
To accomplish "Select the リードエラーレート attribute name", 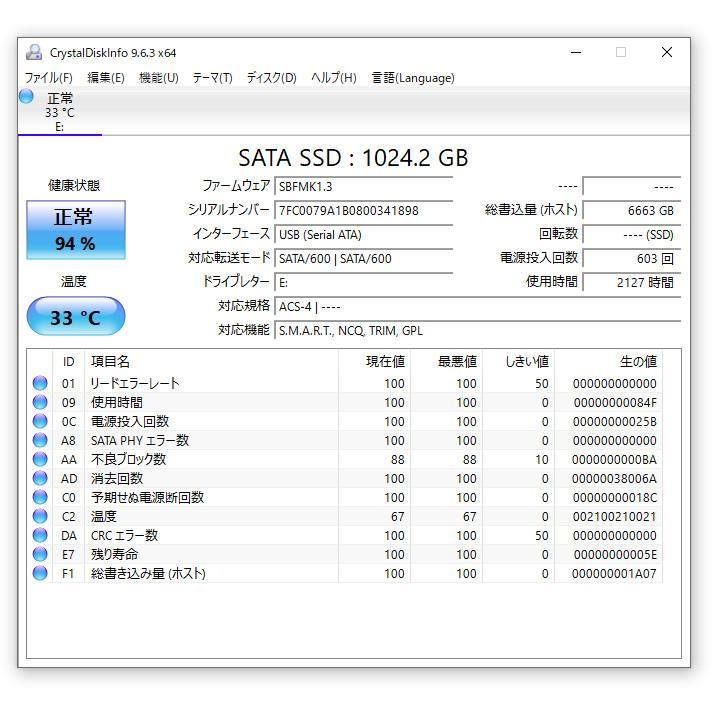I will pos(135,383).
